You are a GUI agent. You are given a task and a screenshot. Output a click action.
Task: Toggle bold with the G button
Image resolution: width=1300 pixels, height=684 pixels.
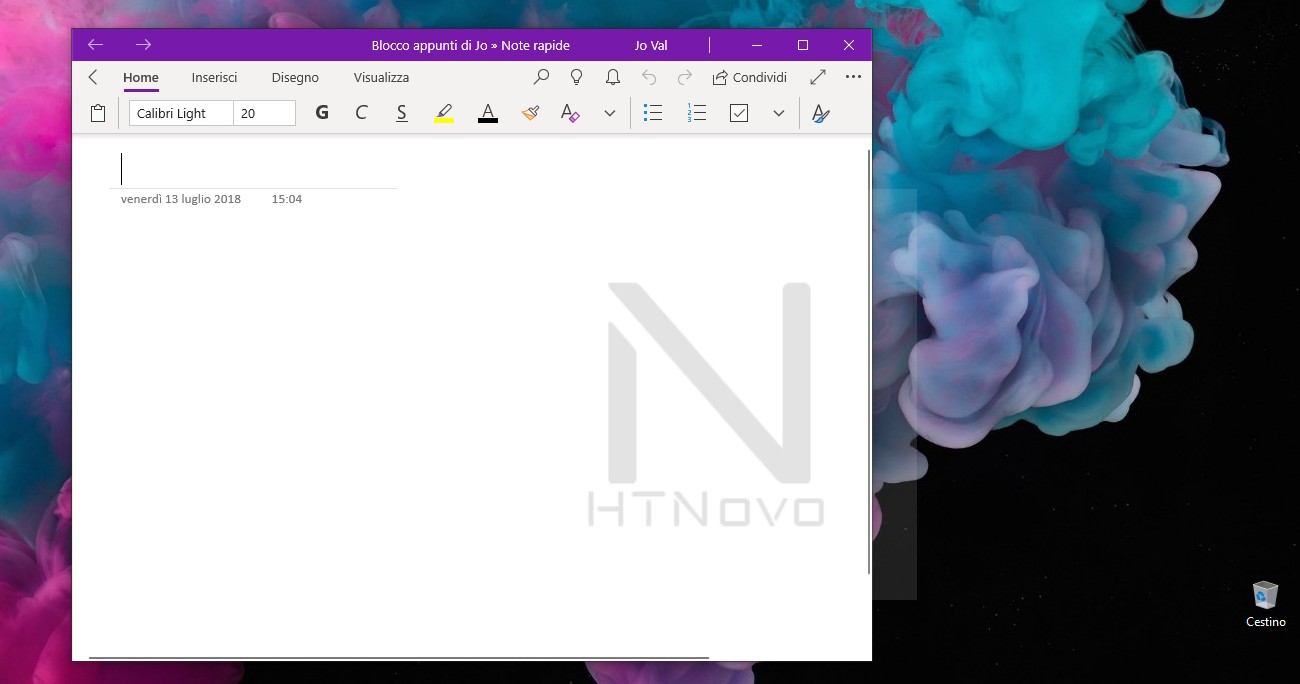coord(321,112)
